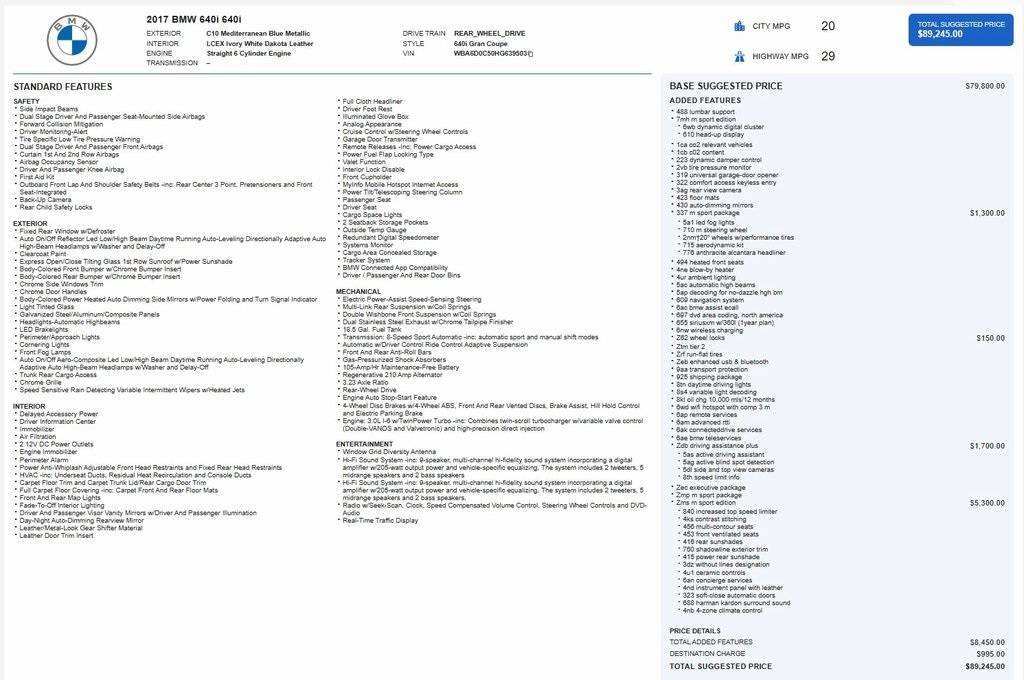Click the '$5,300.00' price
This screenshot has width=1024, height=680.
click(x=987, y=503)
